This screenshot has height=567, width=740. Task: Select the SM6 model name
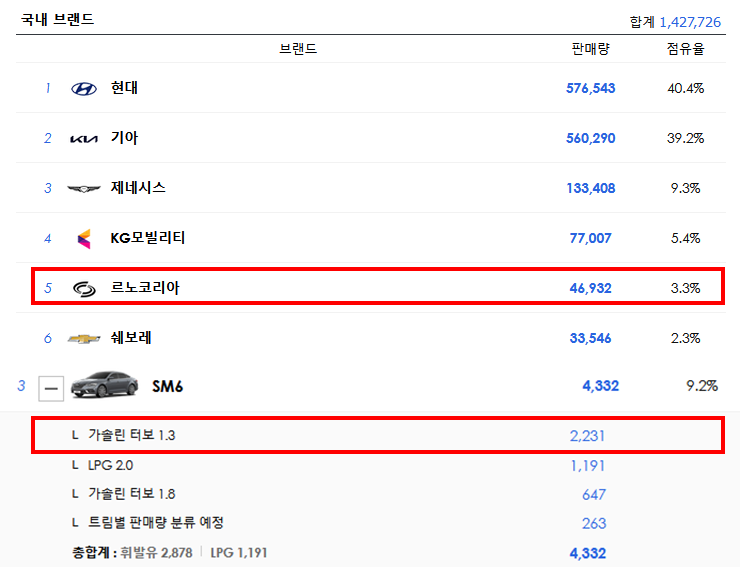tap(168, 387)
